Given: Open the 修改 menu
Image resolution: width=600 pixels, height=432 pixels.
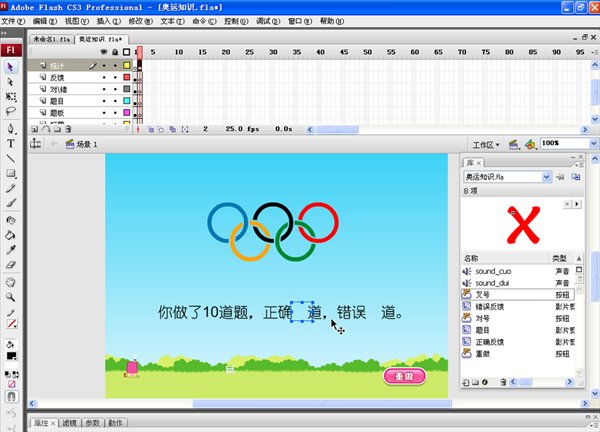Looking at the screenshot, I should point(140,21).
